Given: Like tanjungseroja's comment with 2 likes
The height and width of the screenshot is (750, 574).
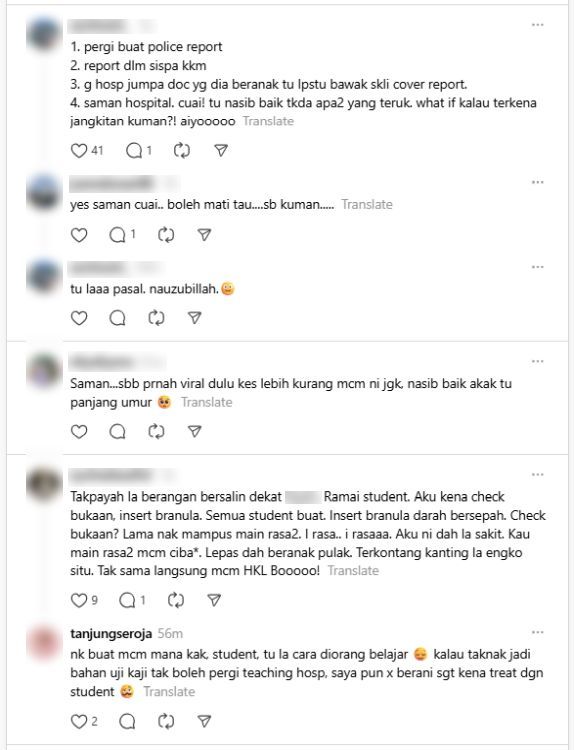Looking at the screenshot, I should pyautogui.click(x=79, y=721).
